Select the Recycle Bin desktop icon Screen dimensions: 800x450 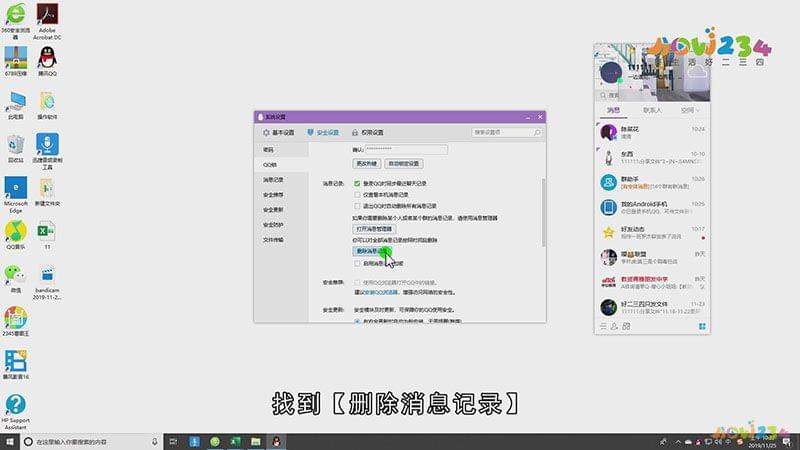(x=16, y=148)
